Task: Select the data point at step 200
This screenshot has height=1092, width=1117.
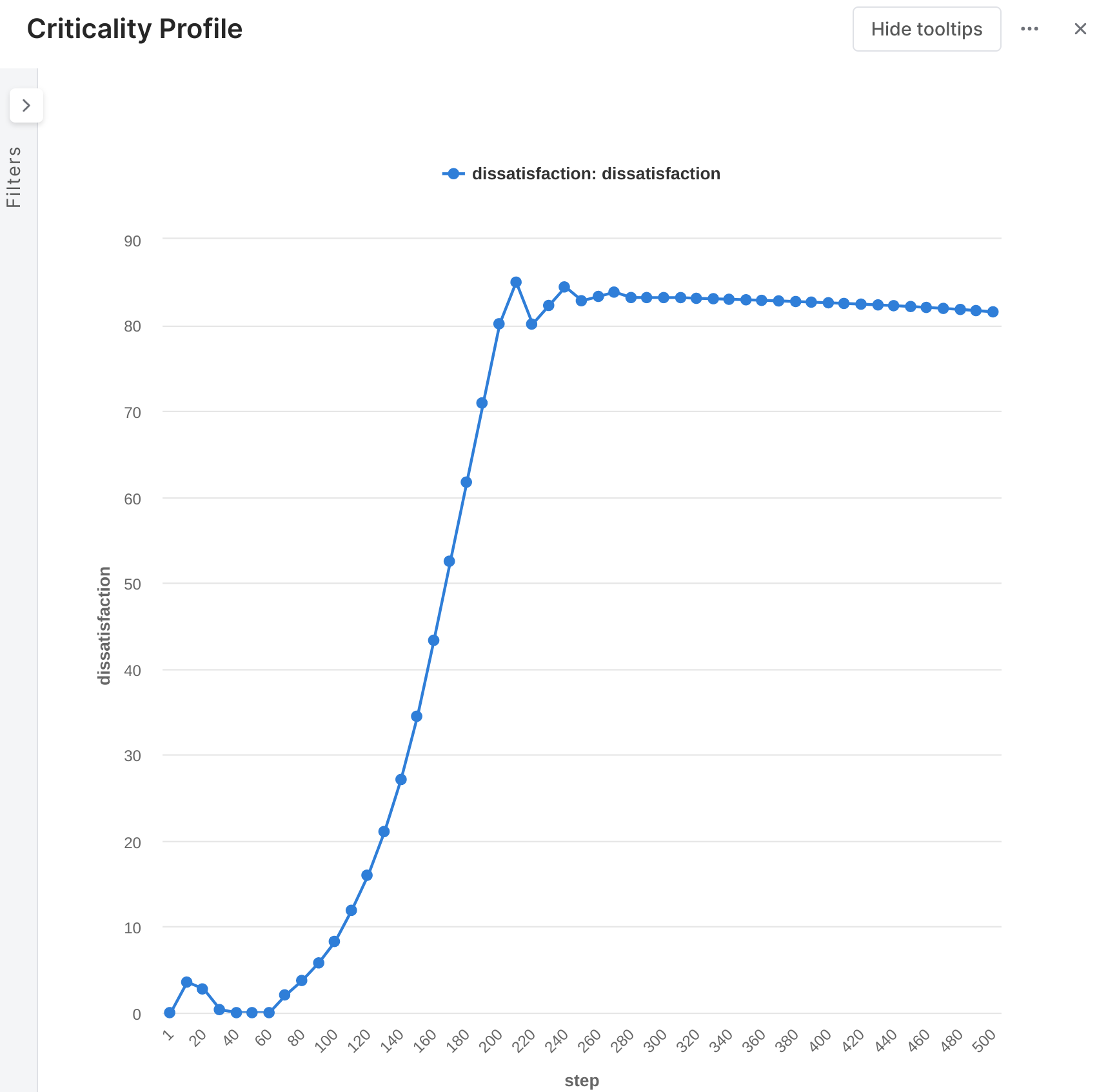Action: (x=499, y=324)
